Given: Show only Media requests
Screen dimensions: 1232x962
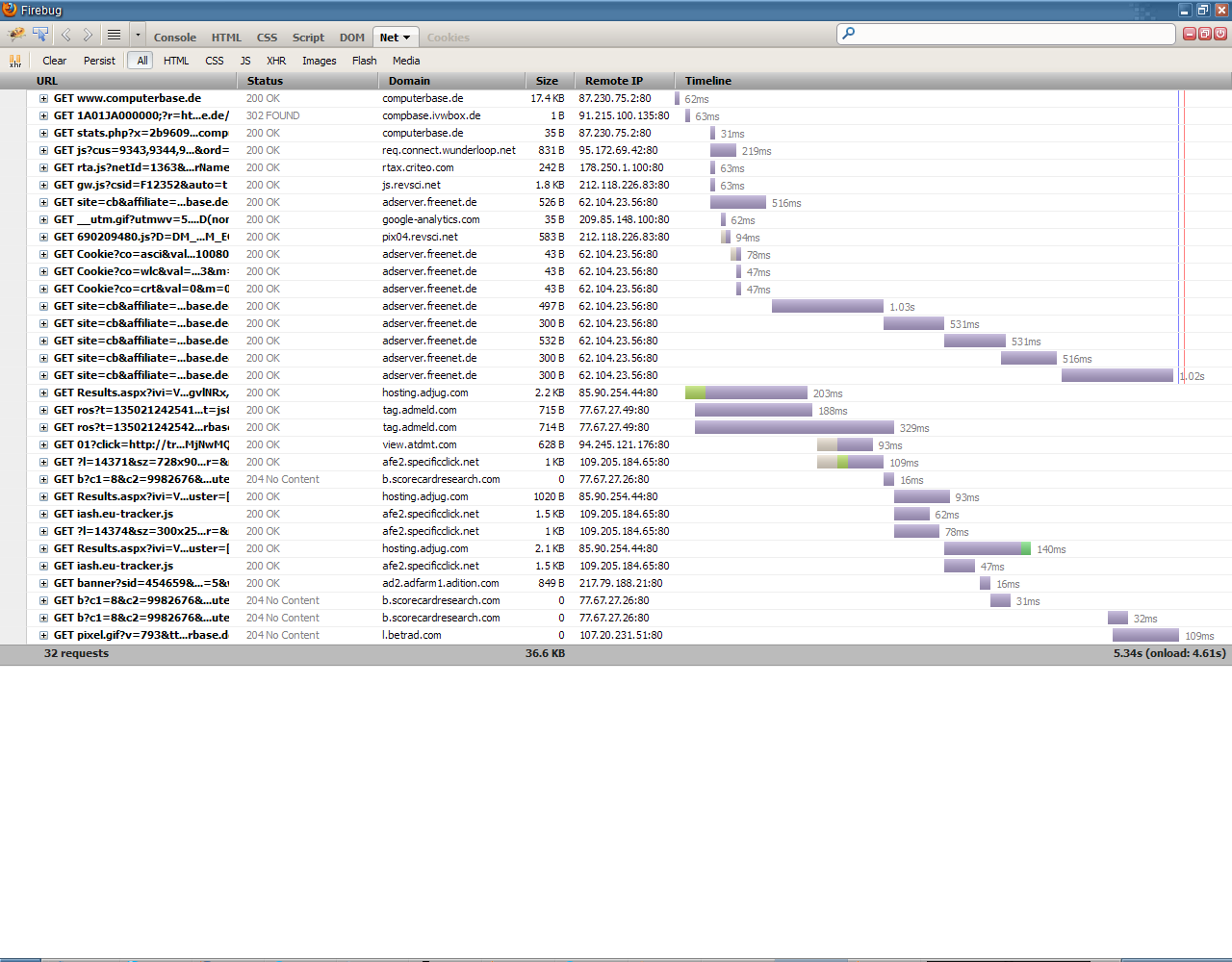Looking at the screenshot, I should (406, 61).
